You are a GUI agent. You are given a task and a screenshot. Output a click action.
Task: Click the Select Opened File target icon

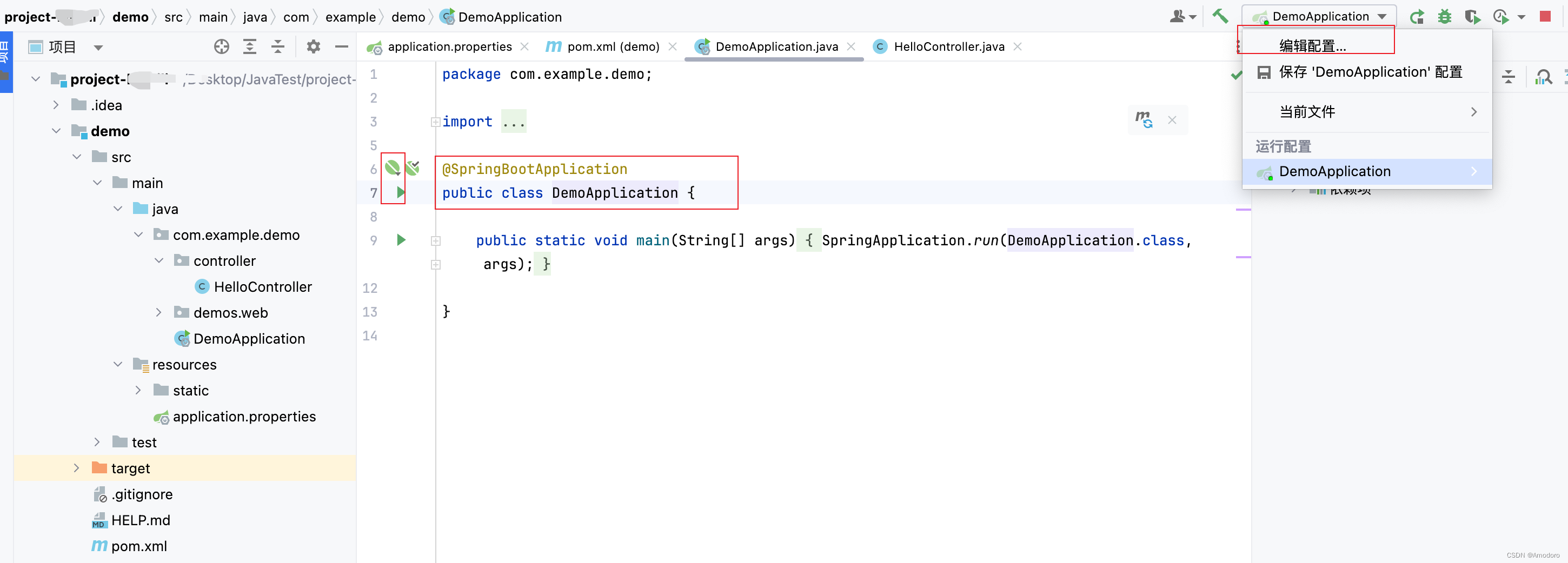click(x=222, y=47)
